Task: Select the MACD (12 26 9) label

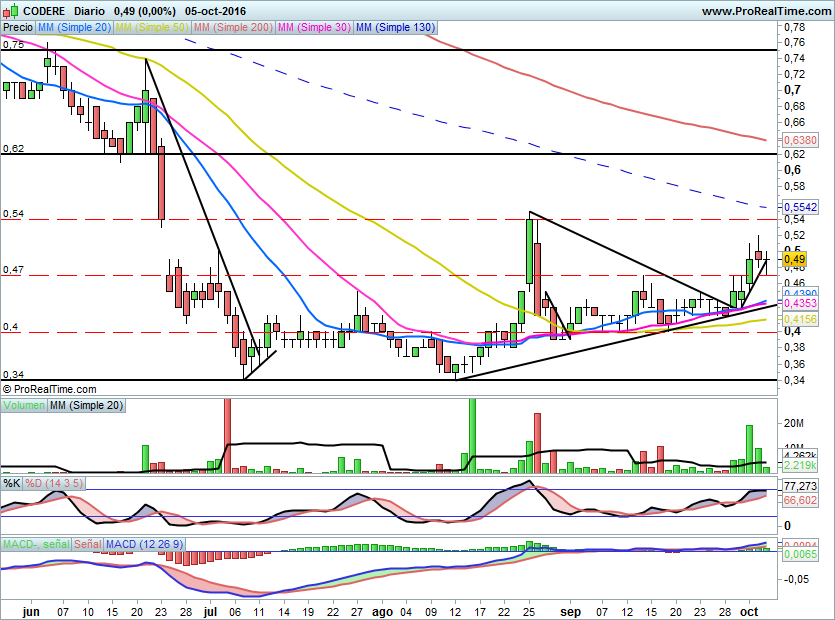Action: click(x=143, y=543)
